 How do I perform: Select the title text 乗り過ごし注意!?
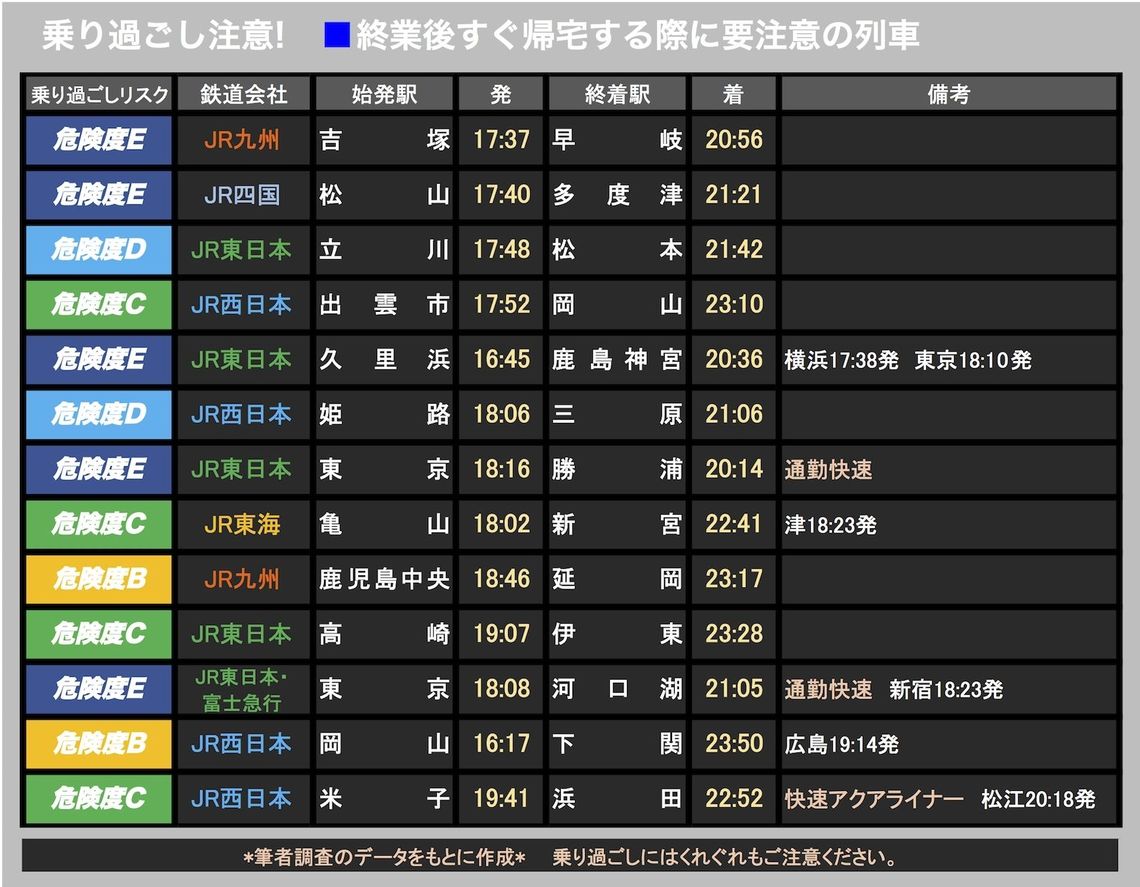(163, 35)
